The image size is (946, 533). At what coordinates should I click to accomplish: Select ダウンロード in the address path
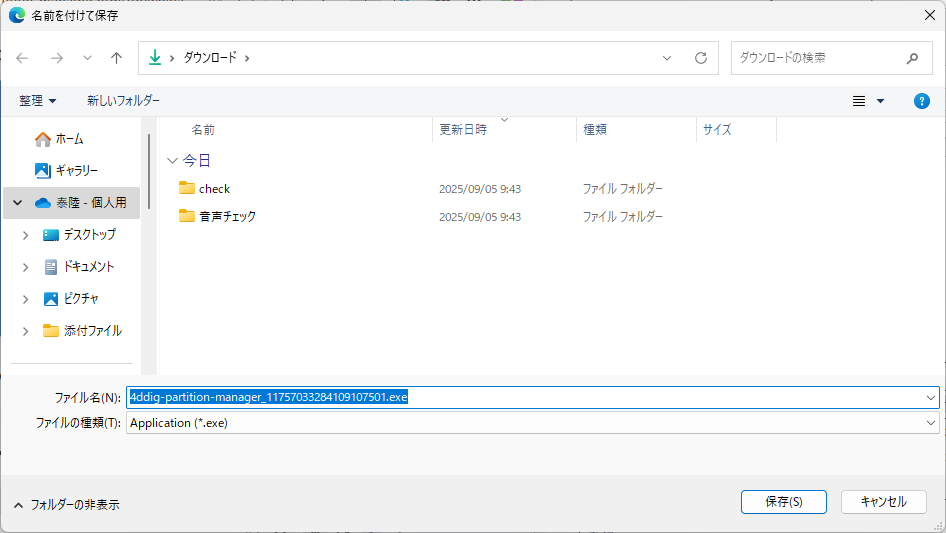(210, 57)
